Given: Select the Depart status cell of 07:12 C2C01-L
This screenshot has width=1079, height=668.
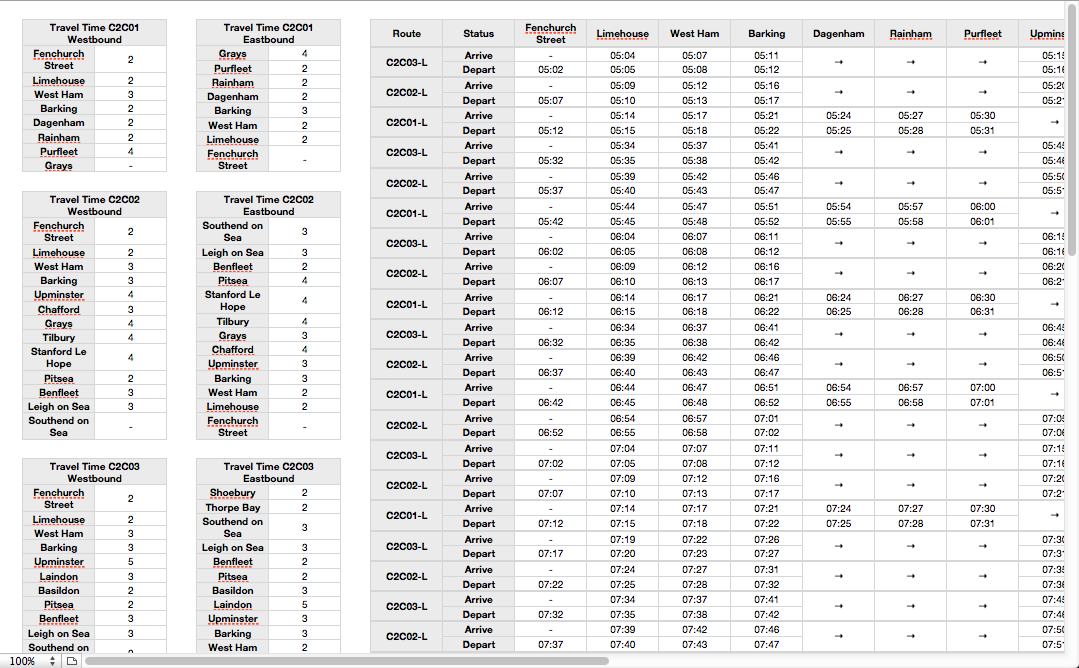Looking at the screenshot, I should point(478,524).
